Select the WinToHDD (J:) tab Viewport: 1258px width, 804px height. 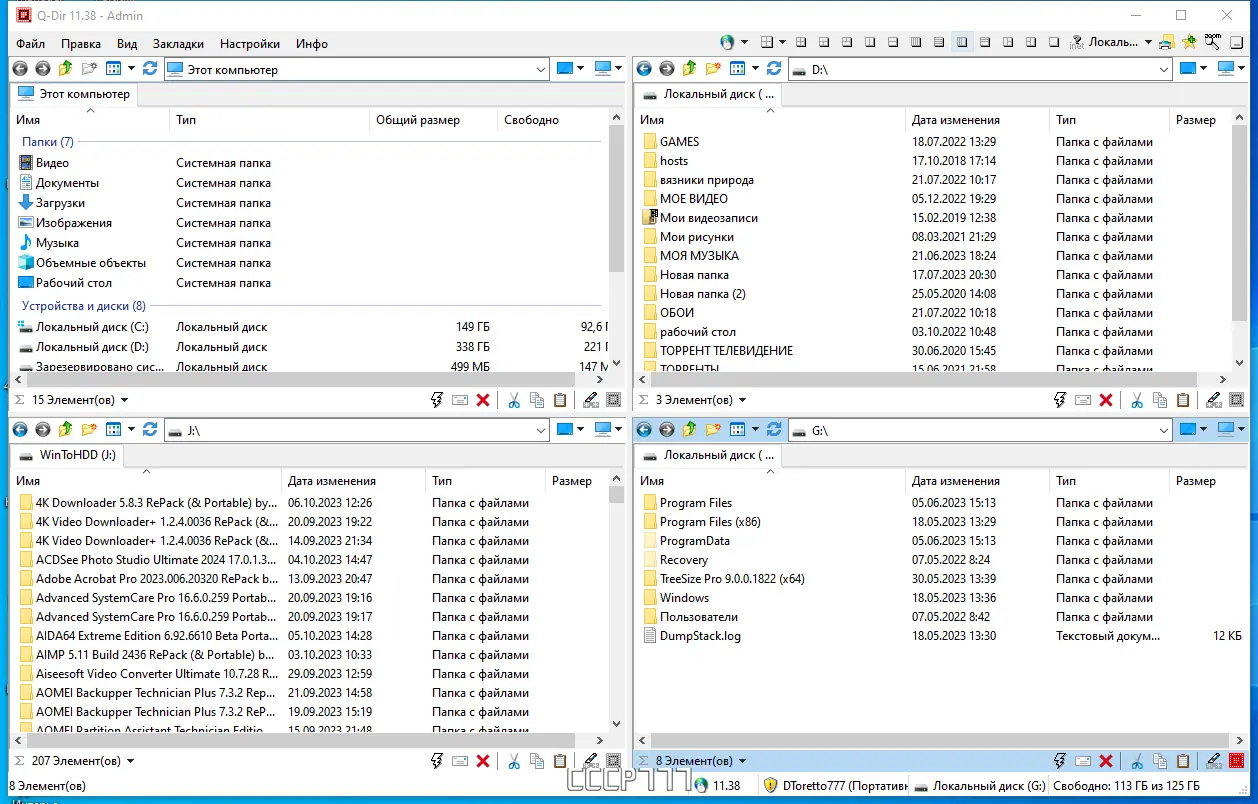coord(67,455)
